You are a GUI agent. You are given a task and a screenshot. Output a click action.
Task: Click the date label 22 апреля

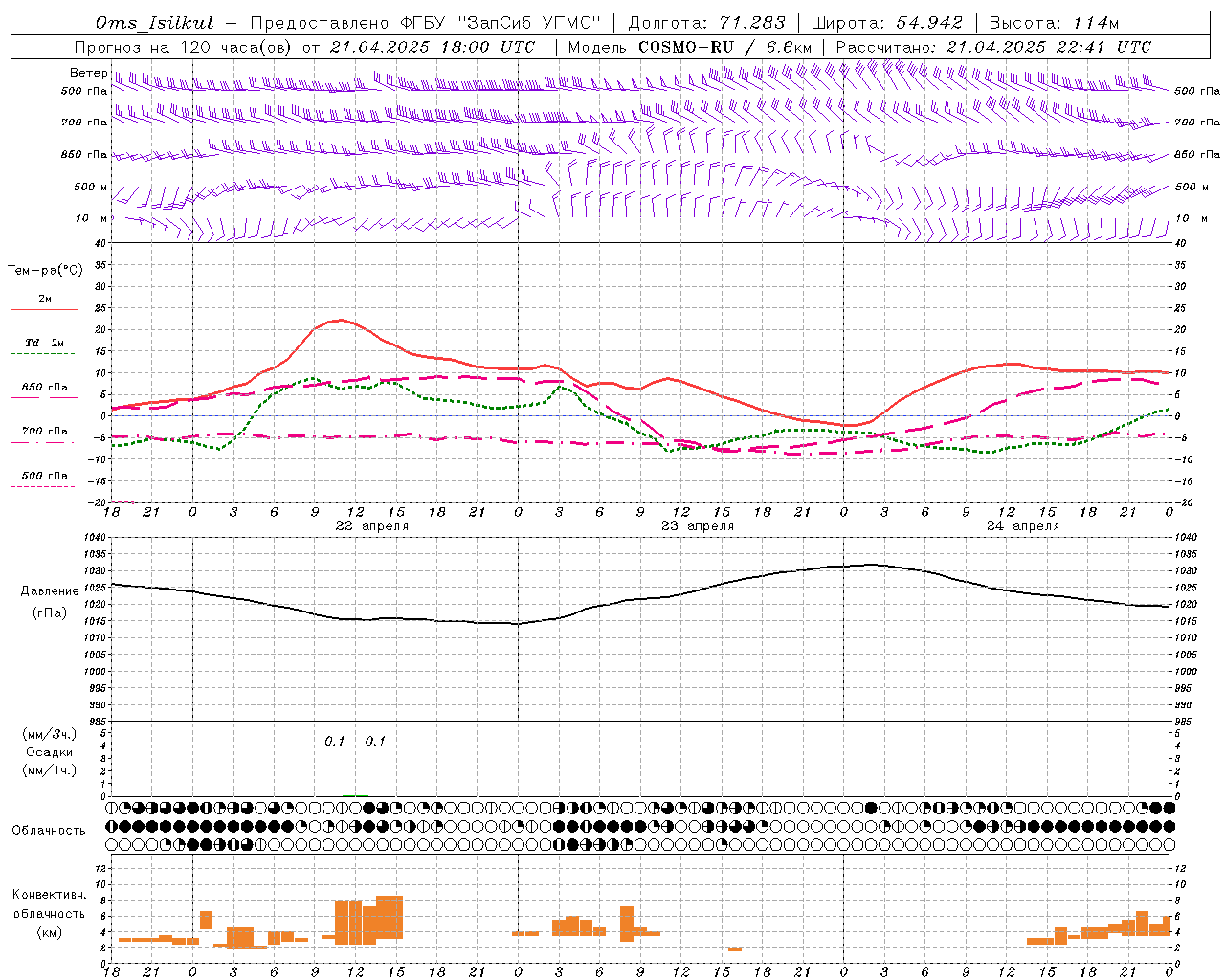(371, 526)
